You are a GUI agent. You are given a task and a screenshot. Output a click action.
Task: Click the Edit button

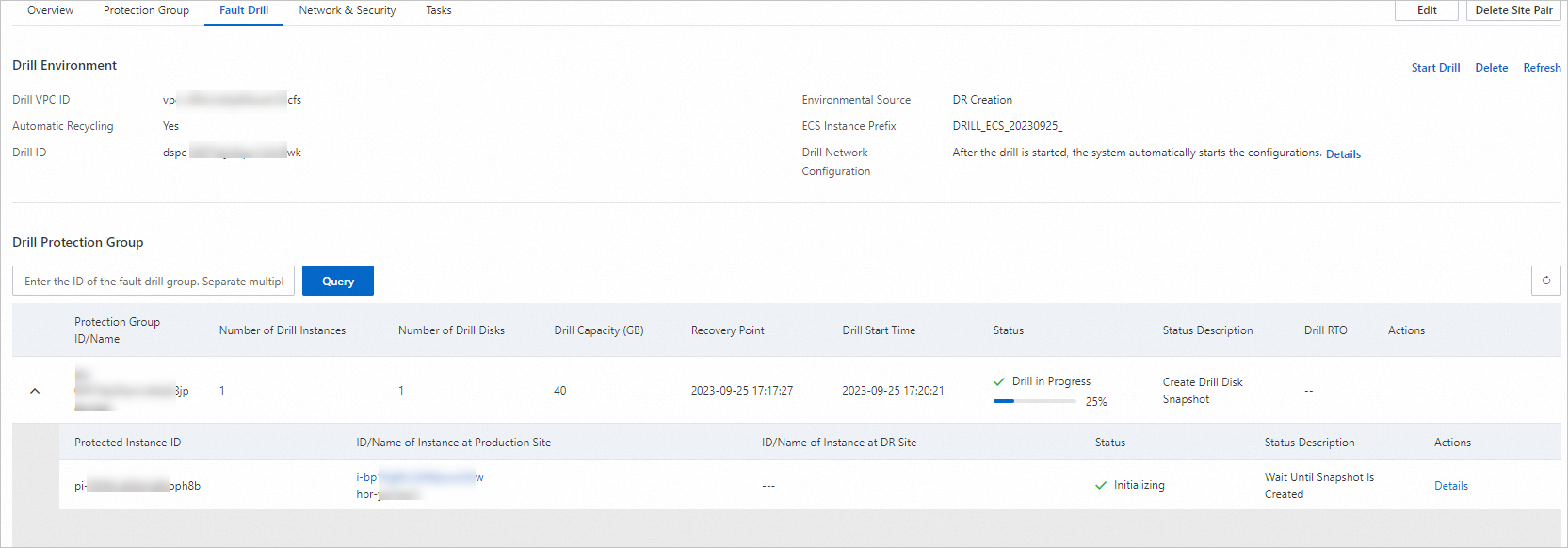[1427, 10]
